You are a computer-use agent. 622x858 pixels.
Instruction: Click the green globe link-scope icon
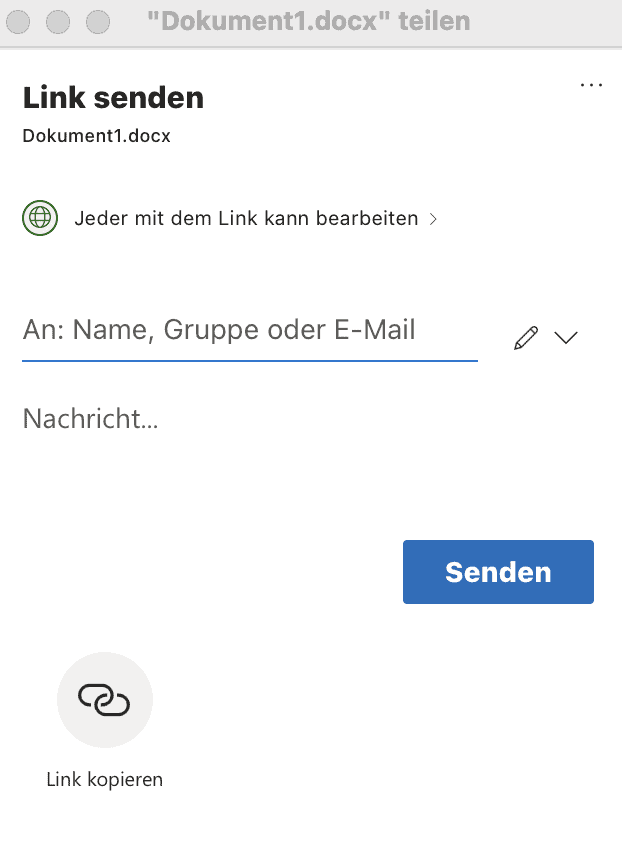point(40,218)
